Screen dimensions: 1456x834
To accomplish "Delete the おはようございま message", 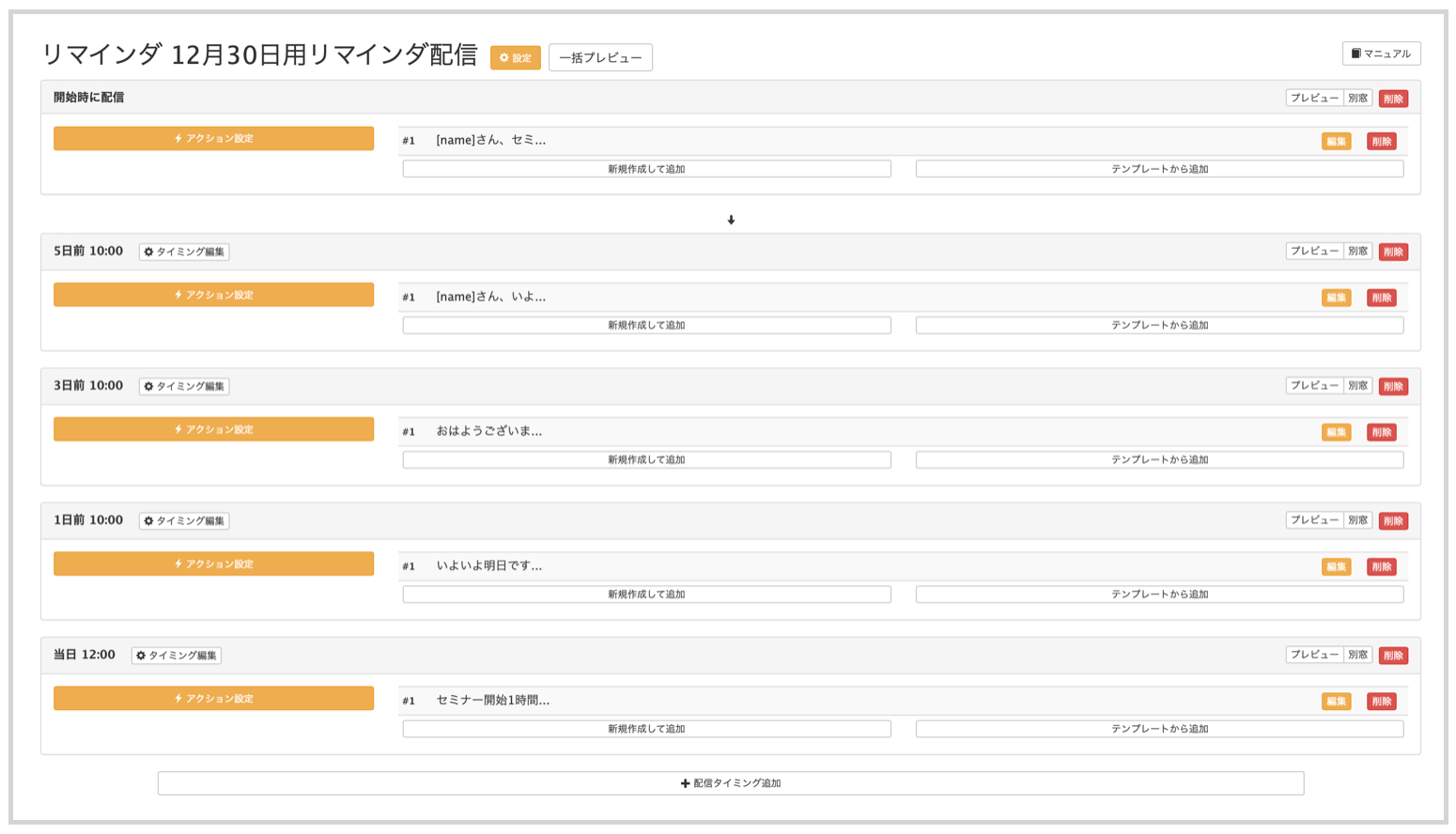I will click(1381, 433).
